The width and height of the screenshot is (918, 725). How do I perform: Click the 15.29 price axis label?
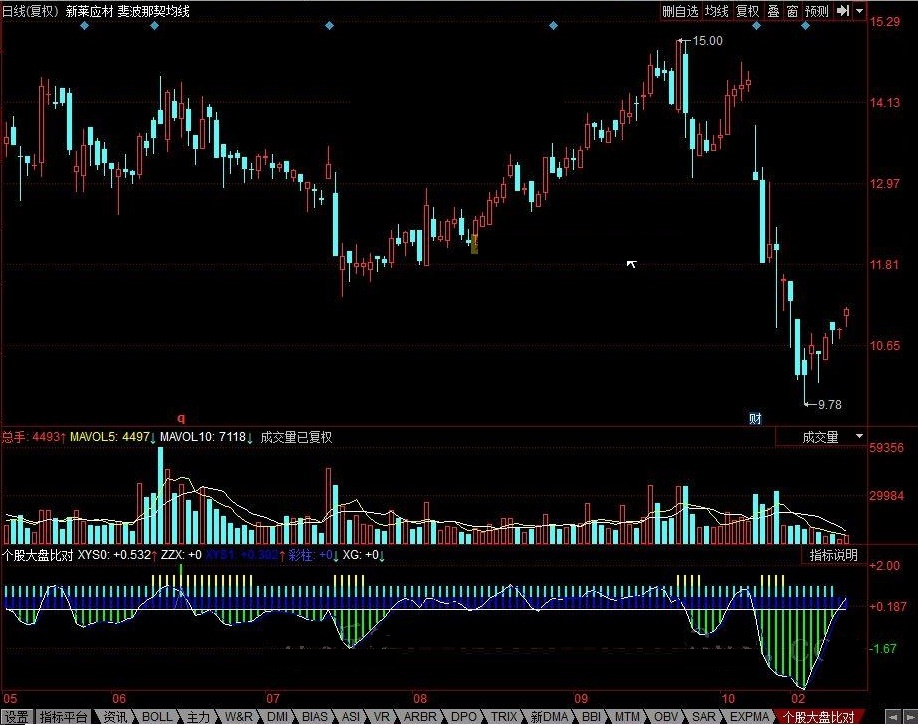[885, 22]
